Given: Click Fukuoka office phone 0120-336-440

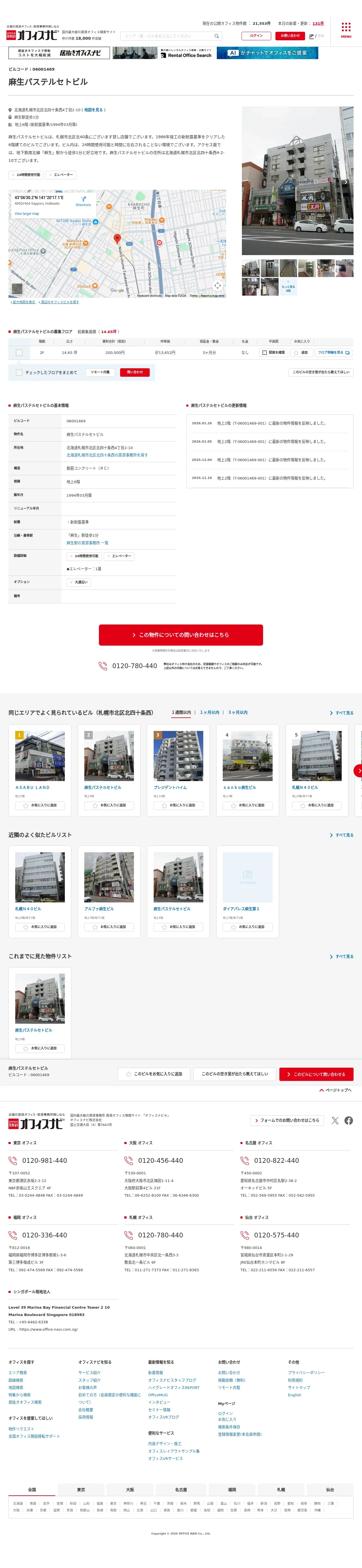Looking at the screenshot, I should (45, 1235).
